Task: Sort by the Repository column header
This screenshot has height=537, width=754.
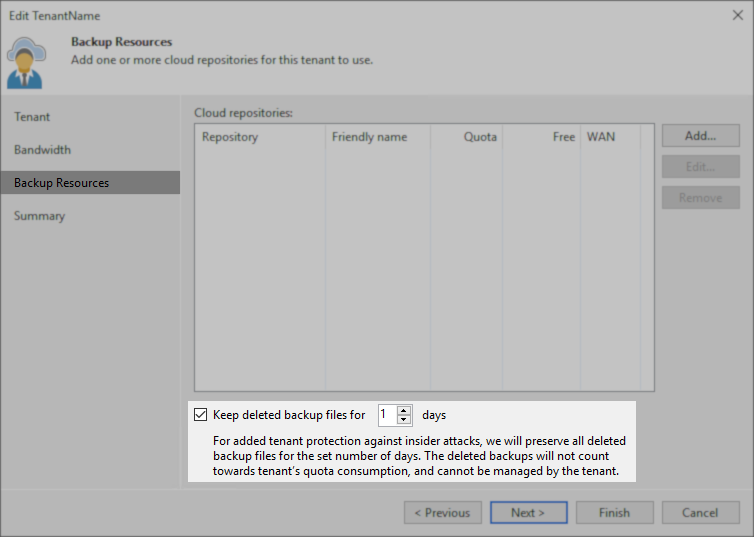Action: [260, 137]
